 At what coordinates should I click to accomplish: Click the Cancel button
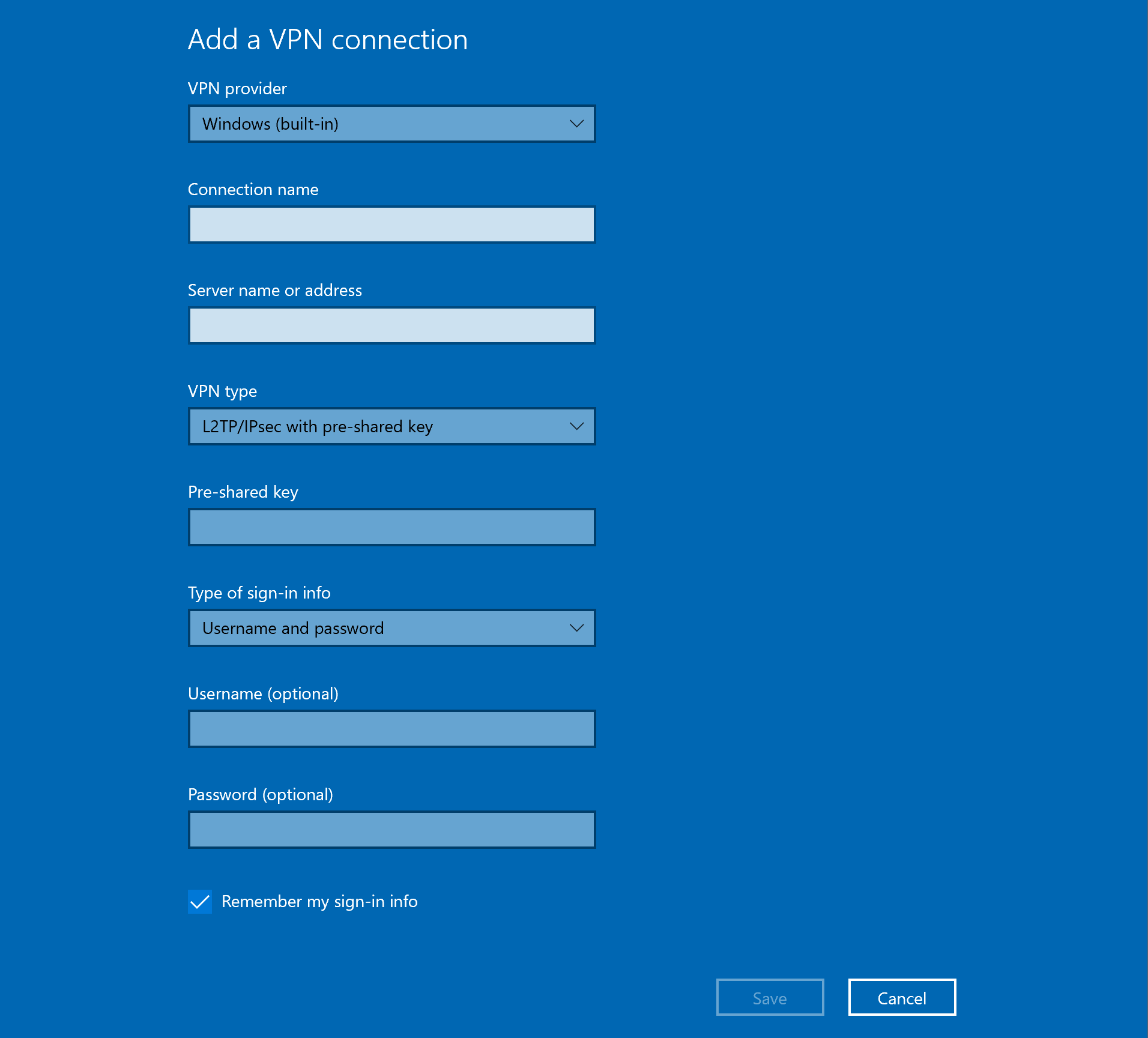point(902,998)
